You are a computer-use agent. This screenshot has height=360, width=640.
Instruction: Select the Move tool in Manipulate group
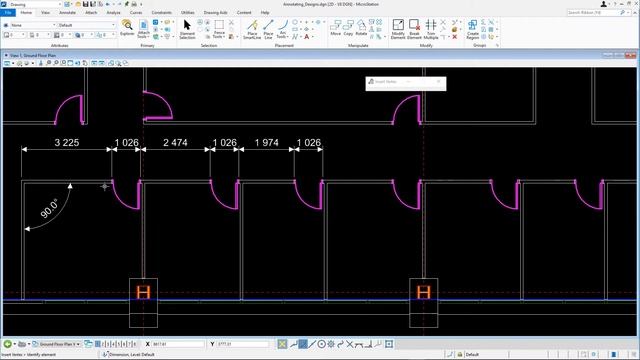(336, 28)
